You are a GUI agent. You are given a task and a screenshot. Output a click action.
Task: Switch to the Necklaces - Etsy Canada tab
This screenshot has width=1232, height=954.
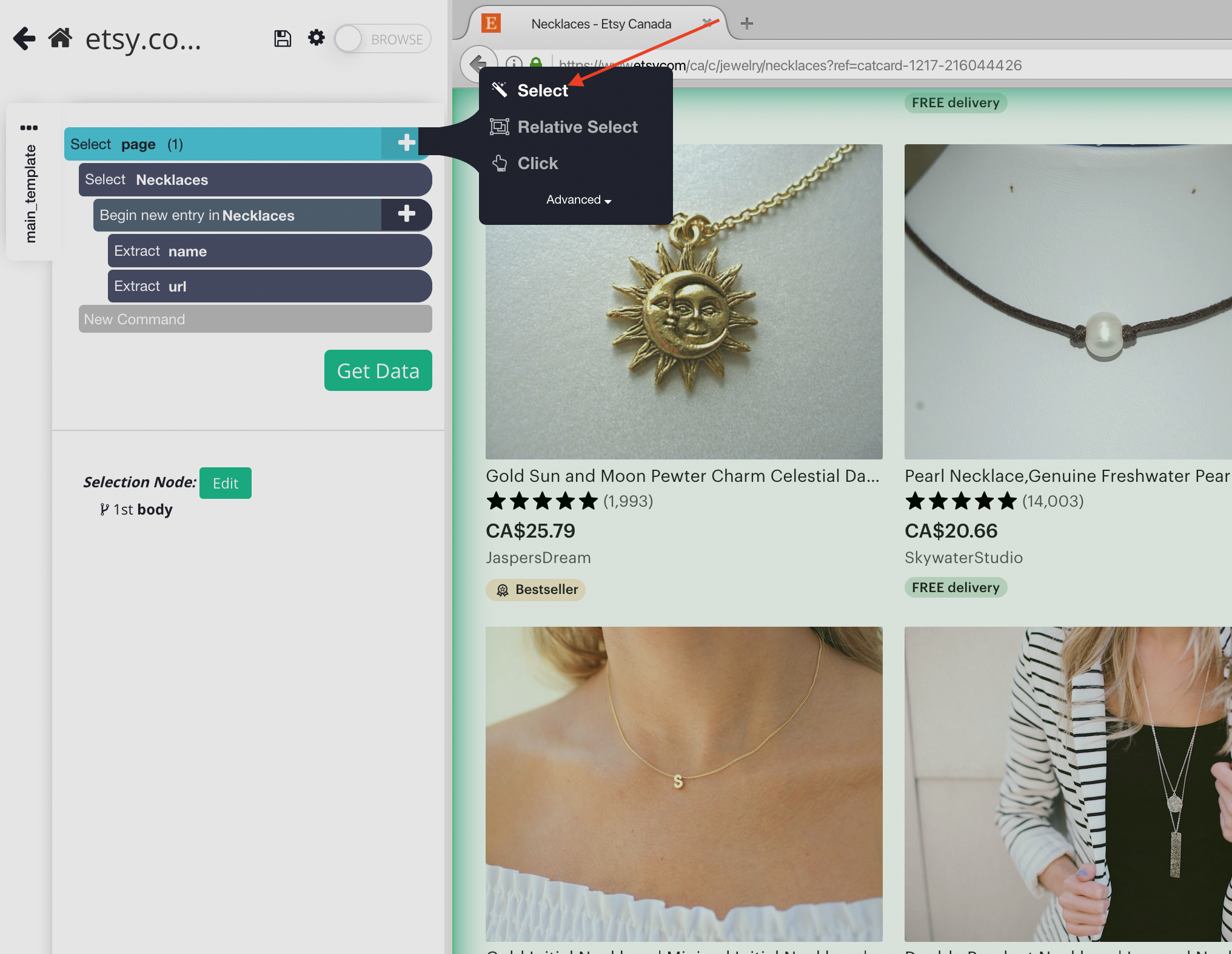tap(600, 24)
